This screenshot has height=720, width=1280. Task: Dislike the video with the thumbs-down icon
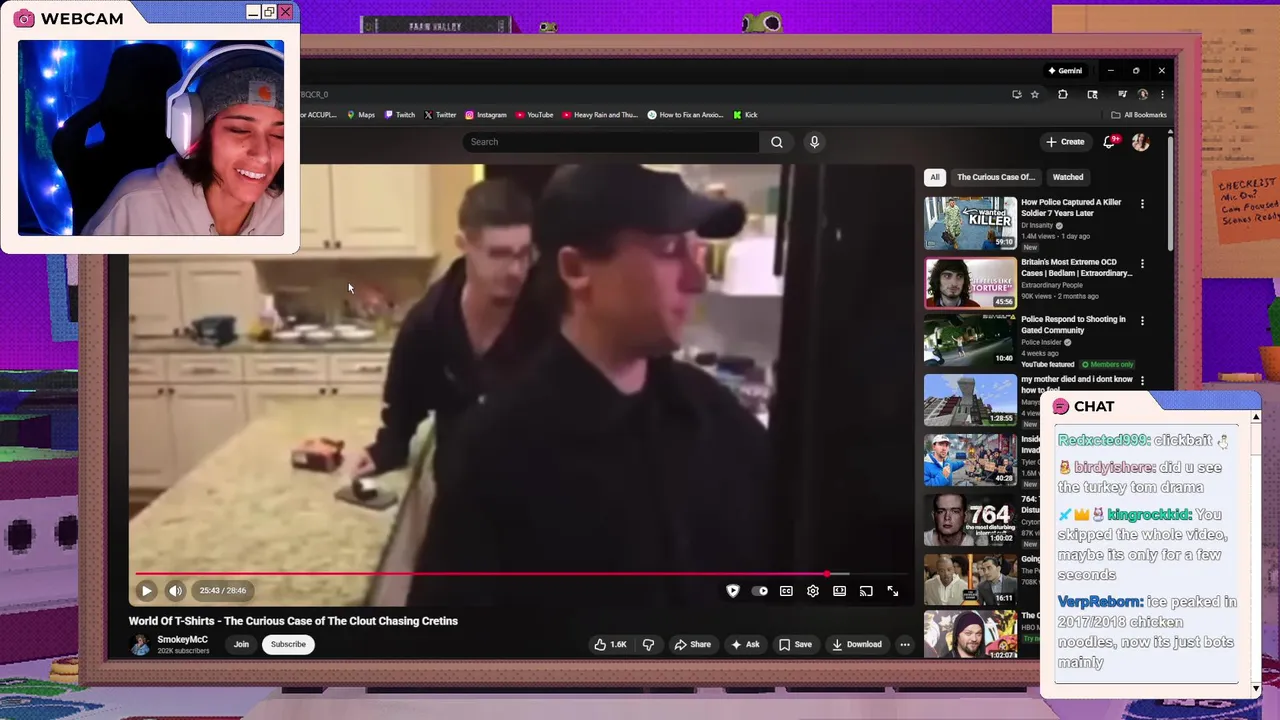[x=648, y=644]
